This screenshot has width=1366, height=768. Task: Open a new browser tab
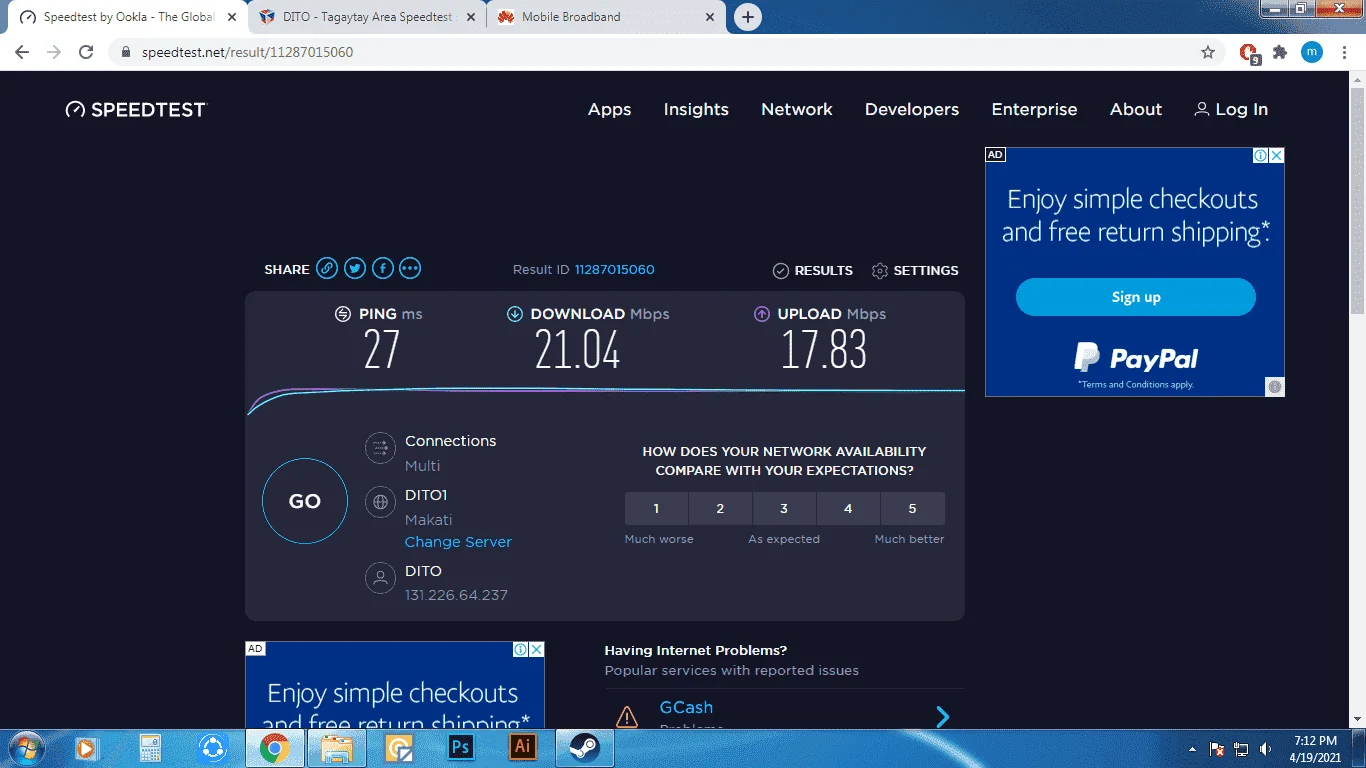pyautogui.click(x=747, y=17)
